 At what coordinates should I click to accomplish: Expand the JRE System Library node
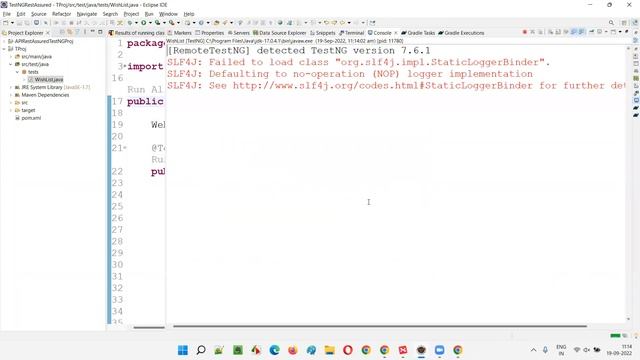pyautogui.click(x=11, y=87)
